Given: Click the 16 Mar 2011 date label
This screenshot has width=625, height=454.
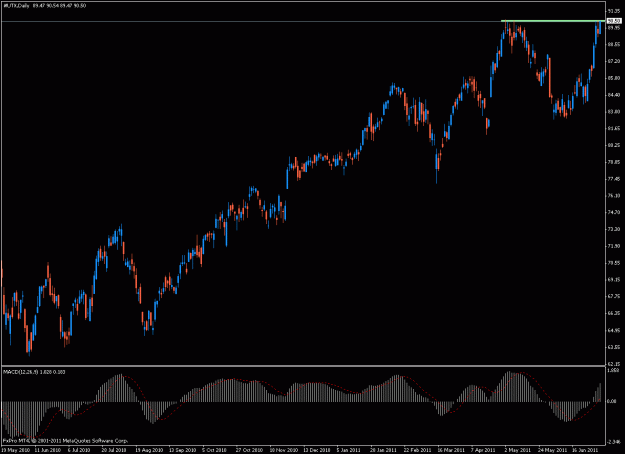Looking at the screenshot, I should [451, 450].
